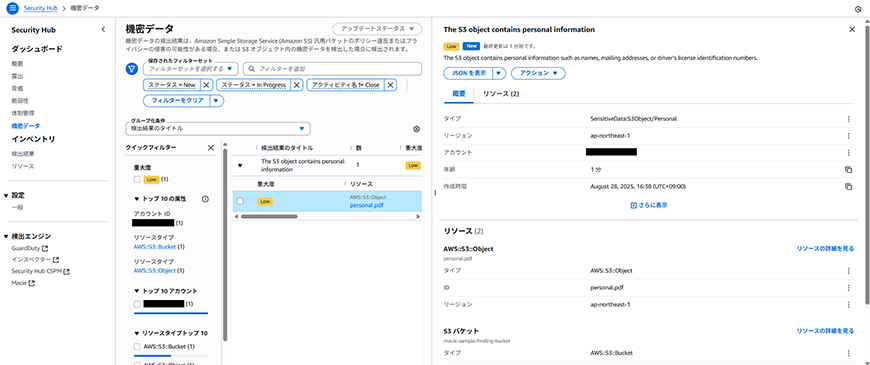Collapse the 設定 sidebar section

click(6, 195)
